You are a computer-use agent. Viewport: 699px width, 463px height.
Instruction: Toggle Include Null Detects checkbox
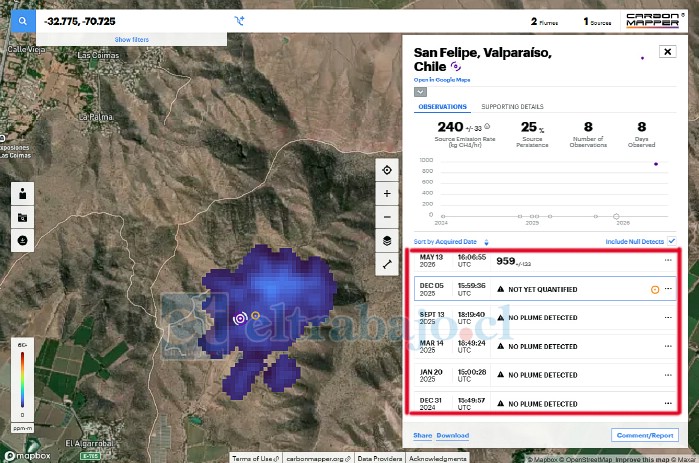(672, 241)
